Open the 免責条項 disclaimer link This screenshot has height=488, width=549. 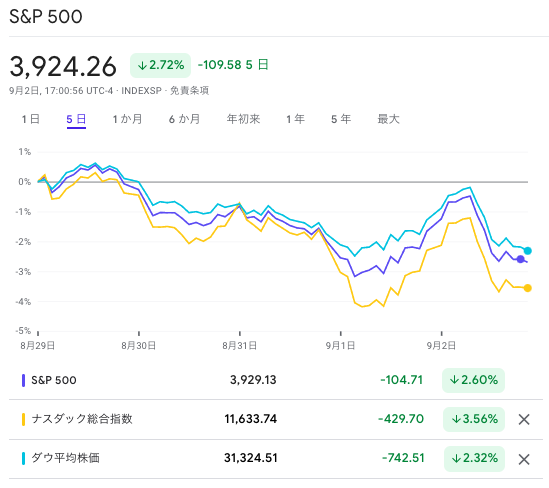(x=189, y=91)
